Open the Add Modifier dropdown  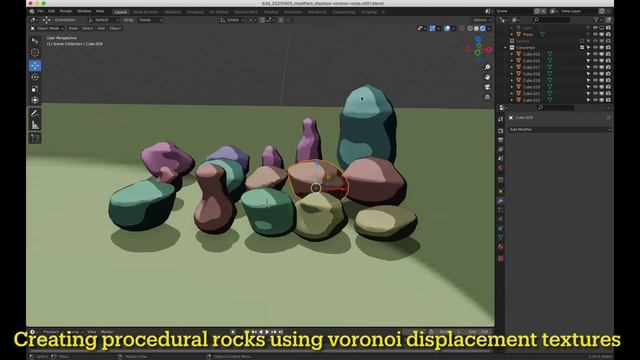coord(560,129)
